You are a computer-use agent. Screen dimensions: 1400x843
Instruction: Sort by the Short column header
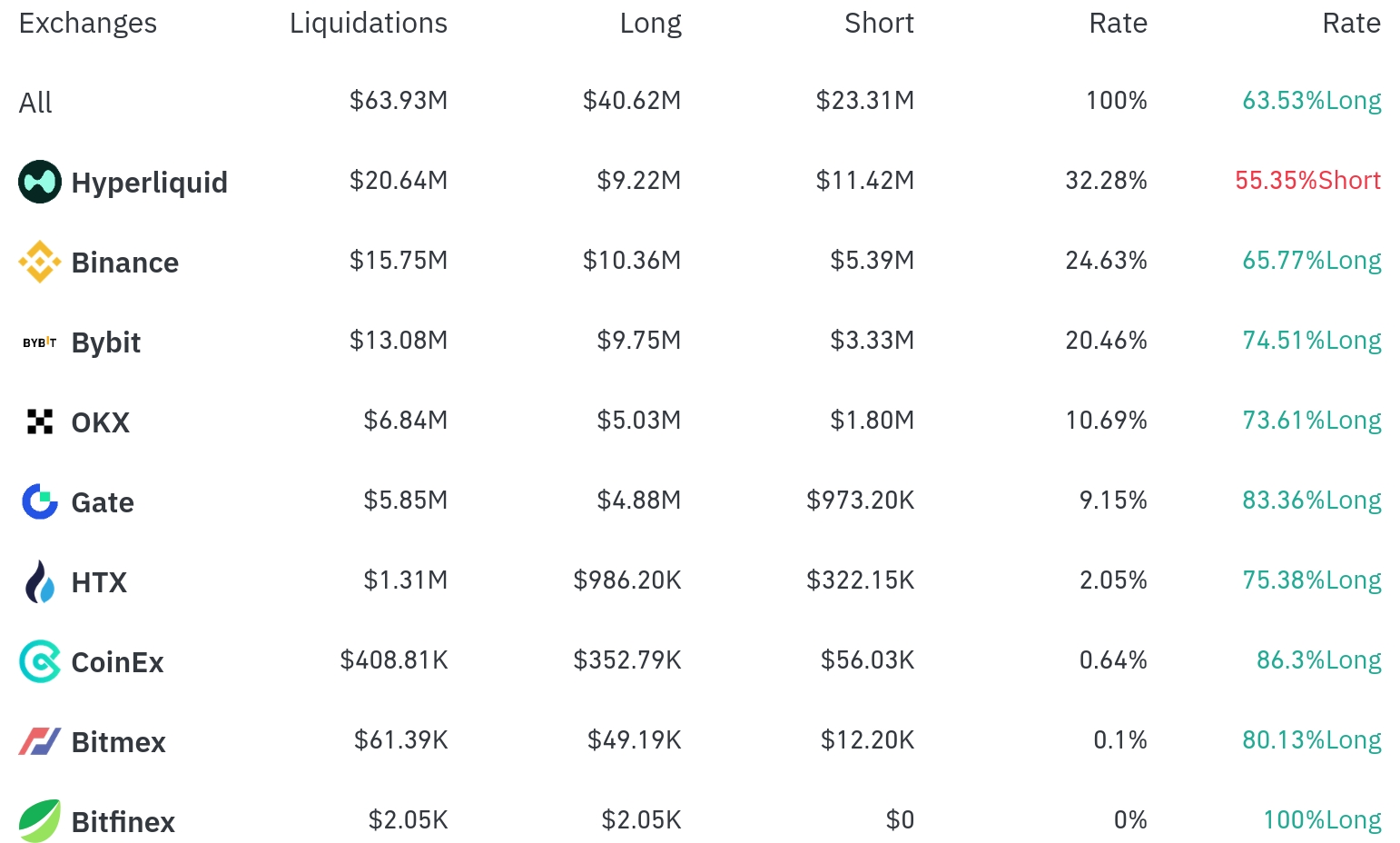879,24
